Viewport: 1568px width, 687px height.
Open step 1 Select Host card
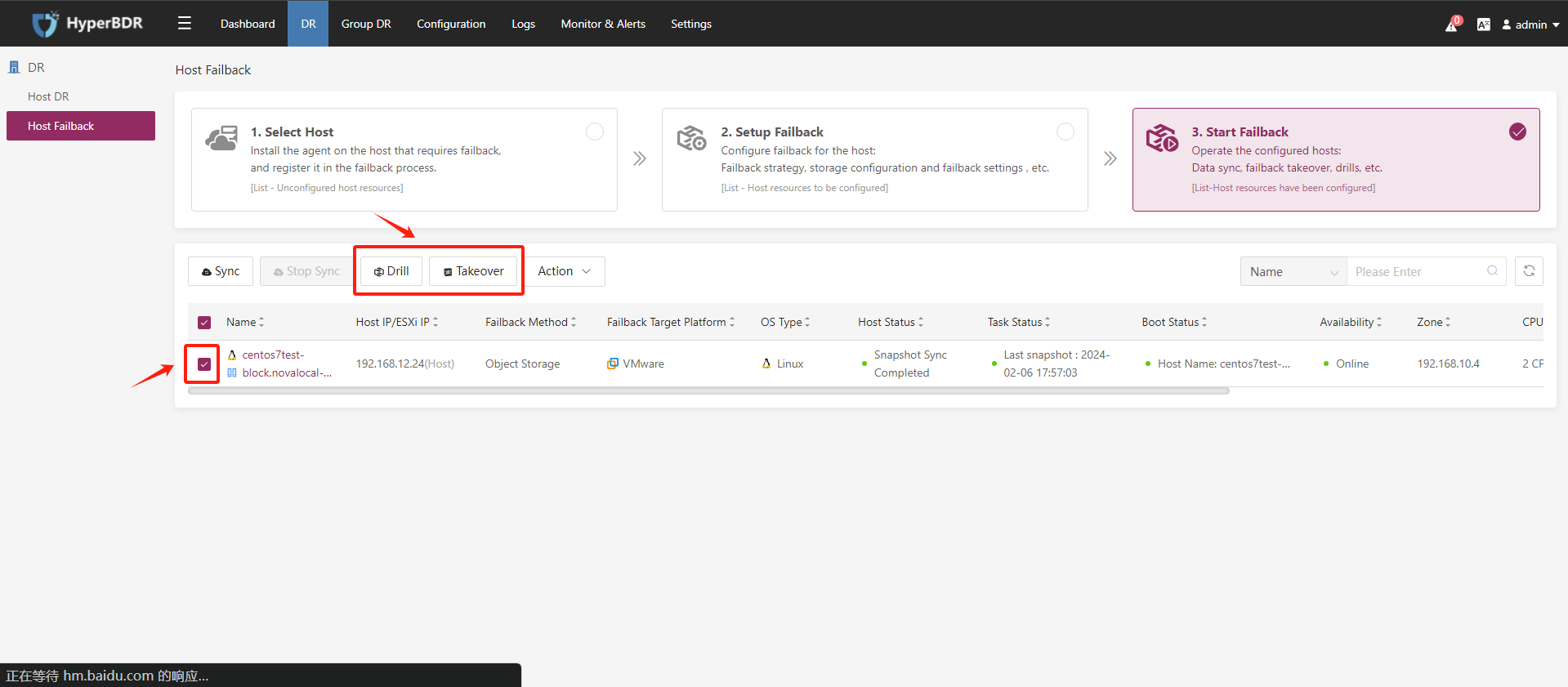pyautogui.click(x=404, y=159)
